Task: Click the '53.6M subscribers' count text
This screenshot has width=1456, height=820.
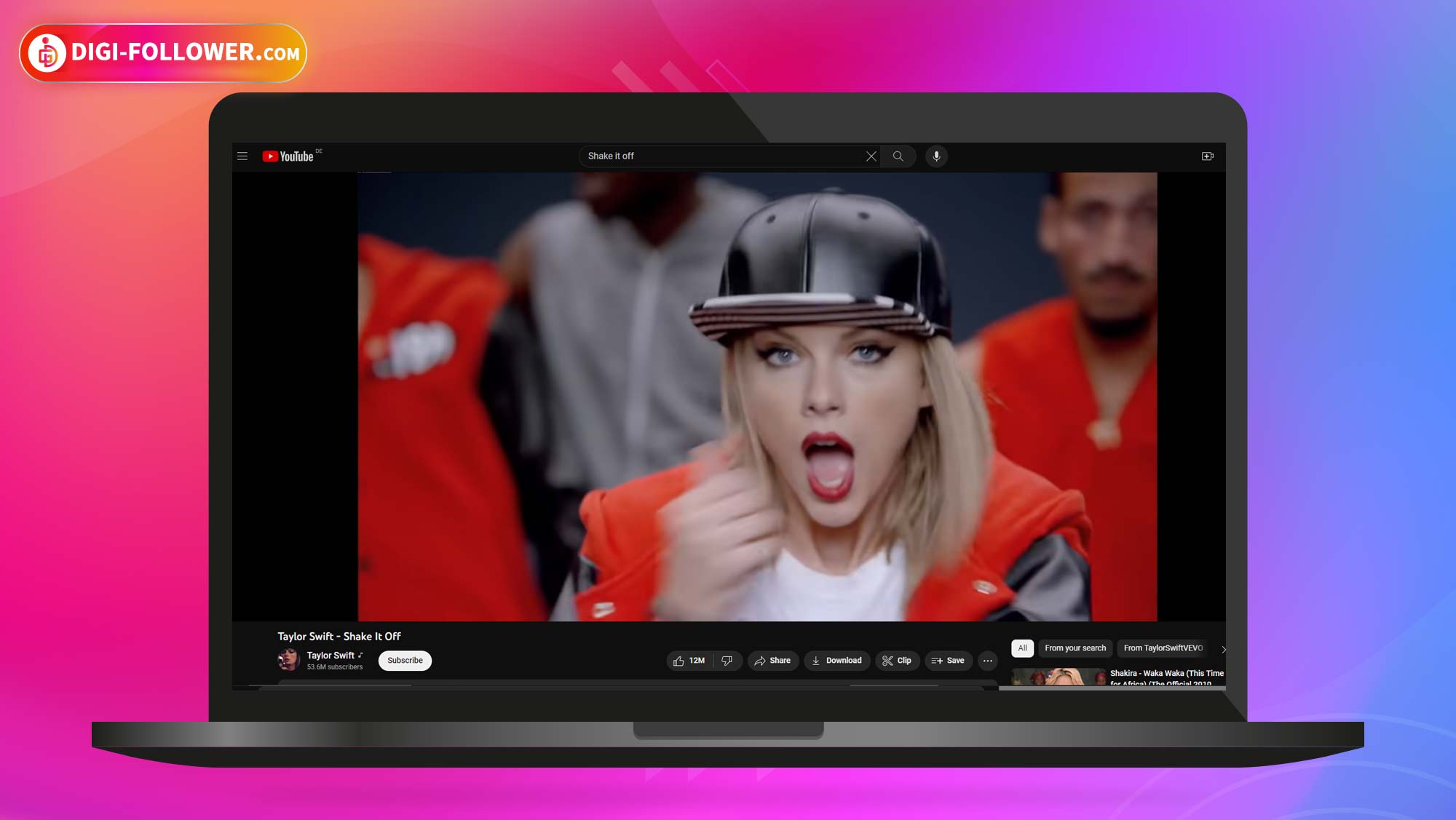Action: click(335, 667)
